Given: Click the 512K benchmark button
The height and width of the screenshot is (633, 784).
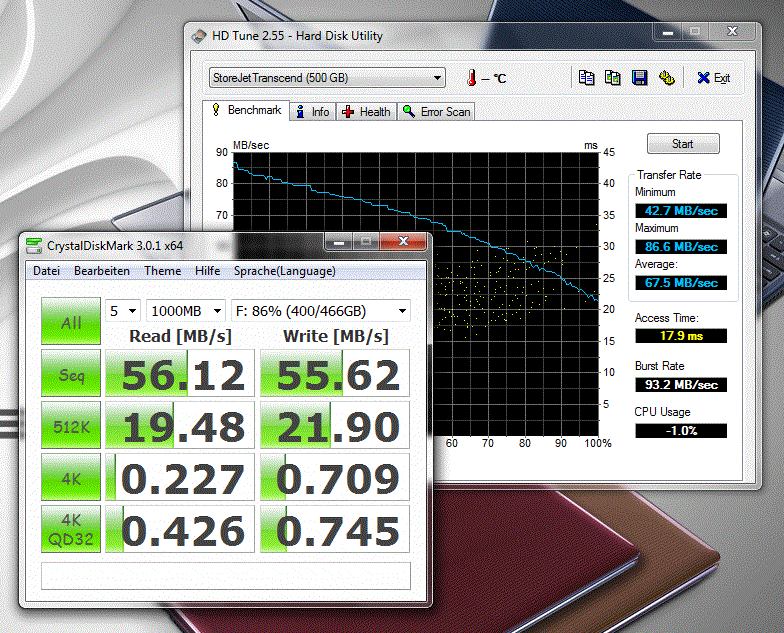Looking at the screenshot, I should pyautogui.click(x=71, y=426).
